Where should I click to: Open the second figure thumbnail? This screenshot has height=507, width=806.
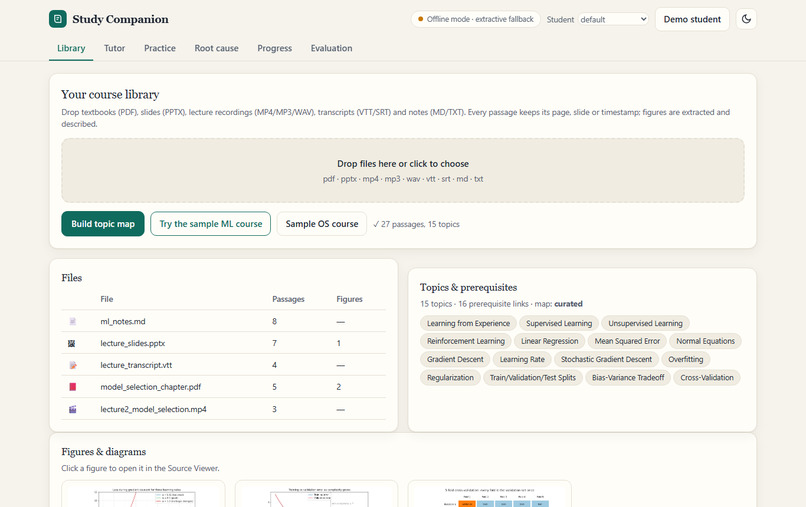pos(316,494)
